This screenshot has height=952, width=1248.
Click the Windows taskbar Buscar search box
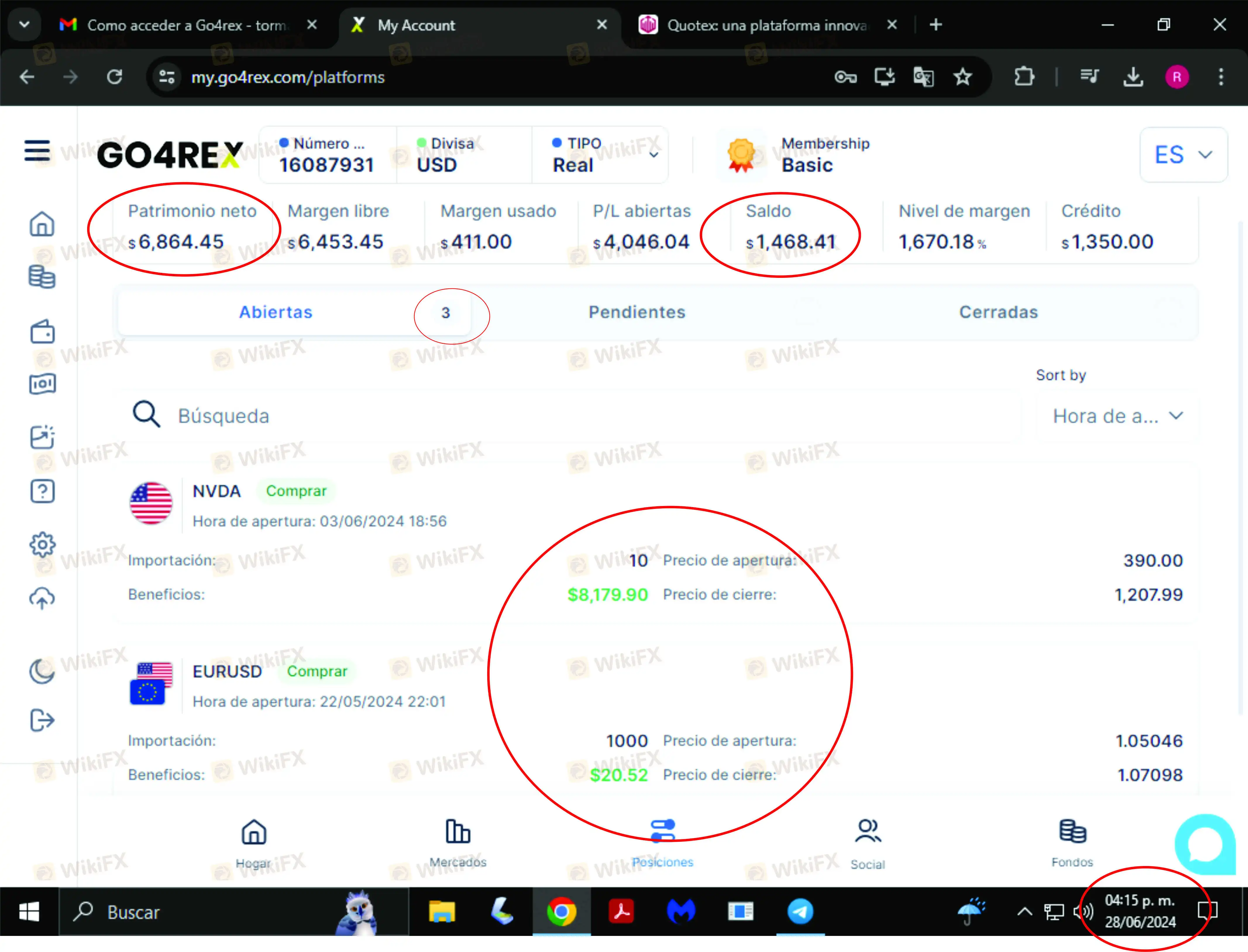[x=233, y=912]
